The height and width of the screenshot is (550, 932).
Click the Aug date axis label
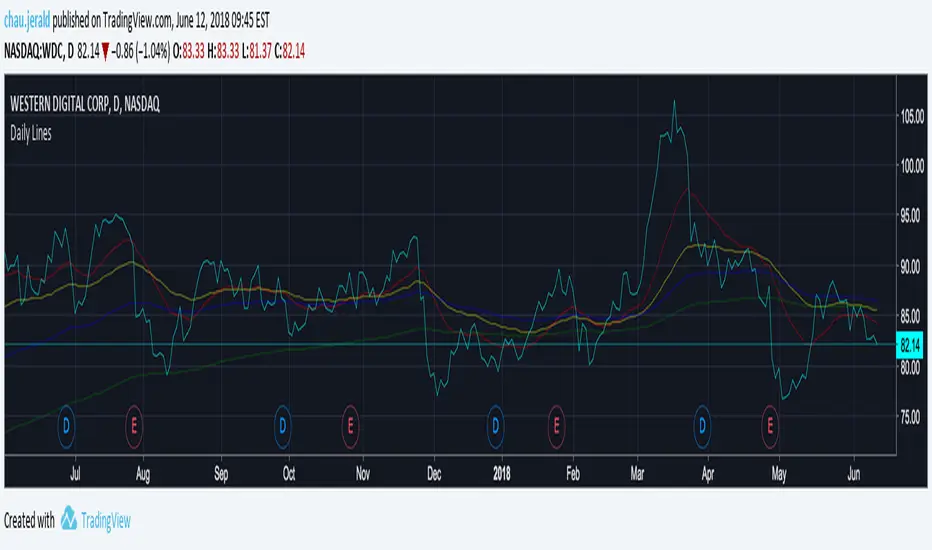point(143,474)
